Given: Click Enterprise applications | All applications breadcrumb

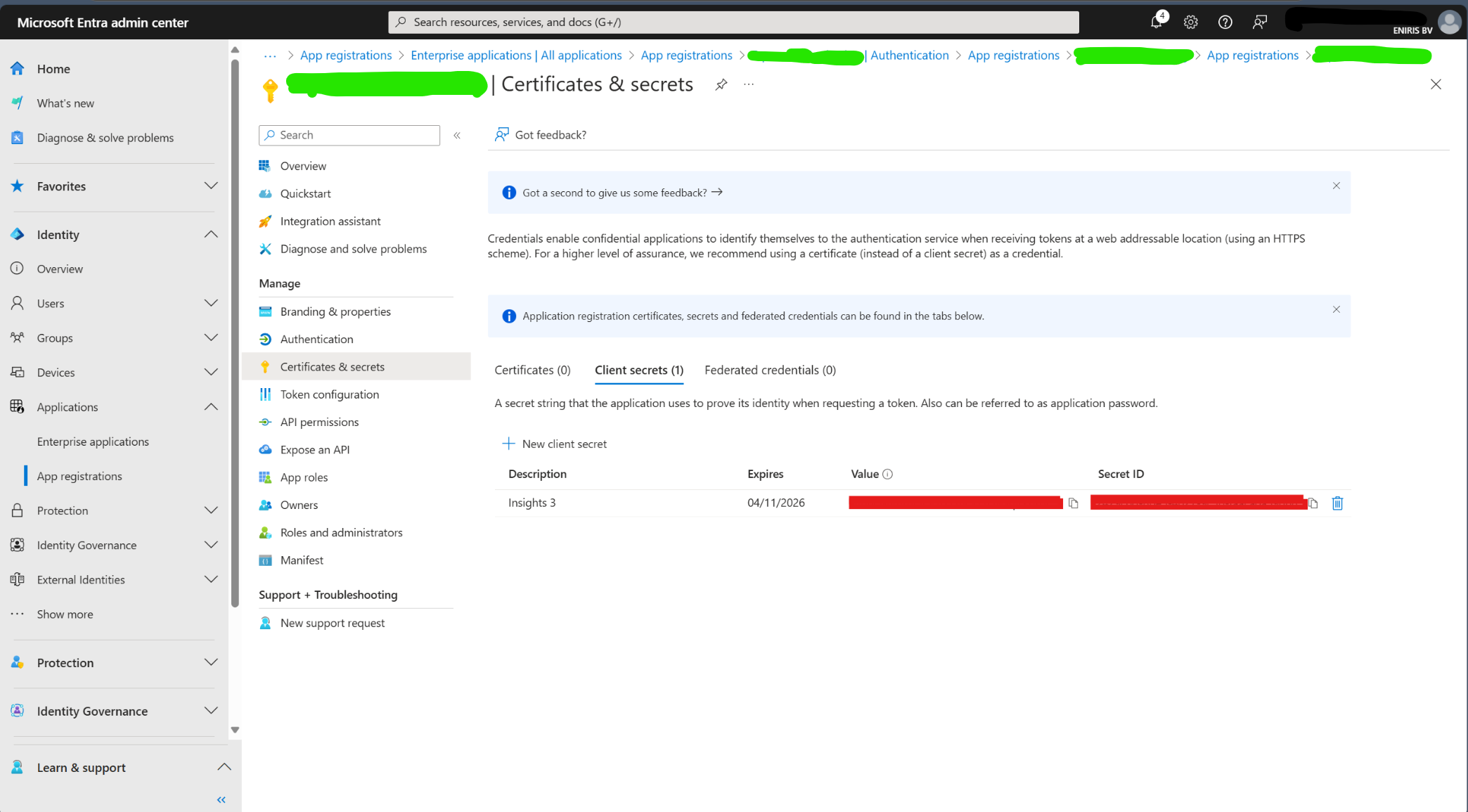Looking at the screenshot, I should 516,56.
